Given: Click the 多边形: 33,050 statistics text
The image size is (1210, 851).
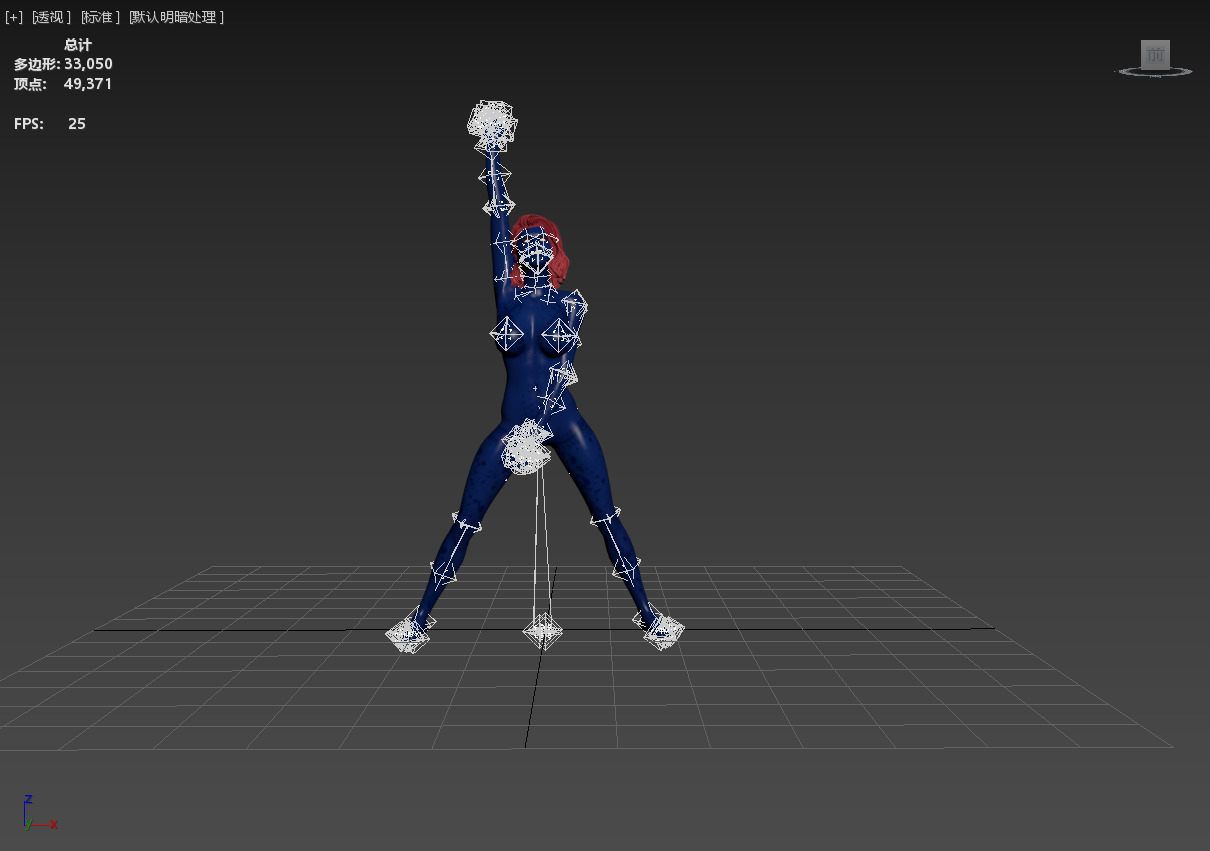Looking at the screenshot, I should 63,64.
